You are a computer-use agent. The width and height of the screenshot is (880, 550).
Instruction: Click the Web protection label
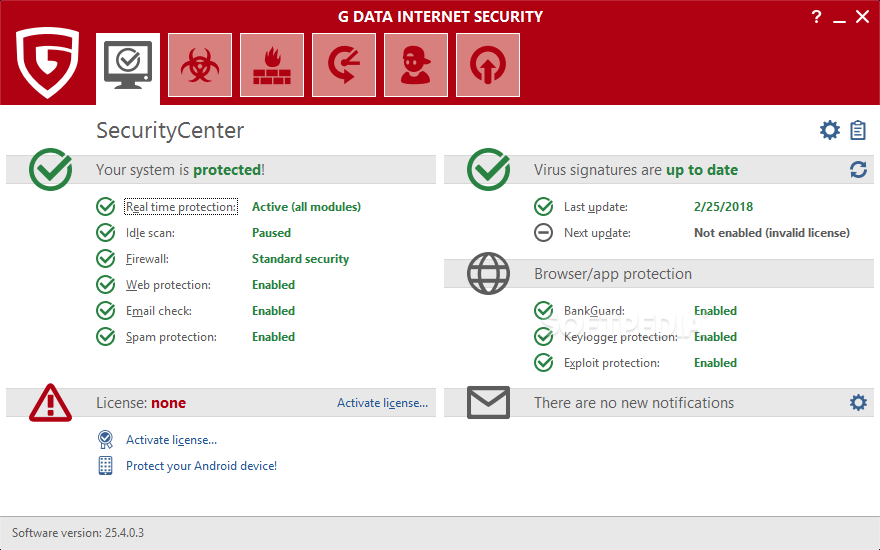(x=168, y=285)
